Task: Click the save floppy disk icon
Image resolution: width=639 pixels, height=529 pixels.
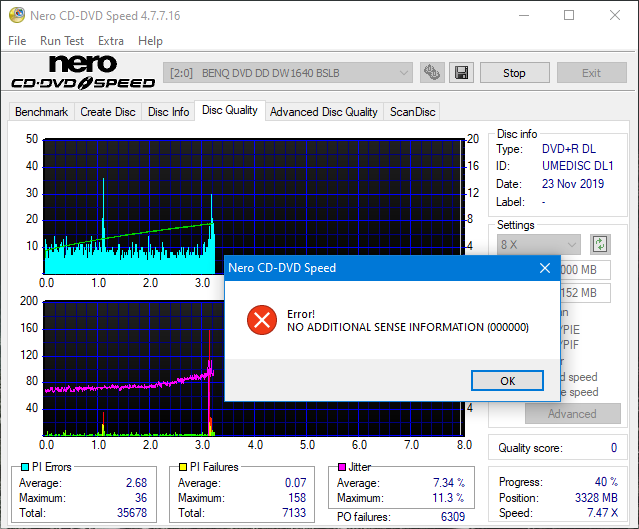Action: pos(461,73)
